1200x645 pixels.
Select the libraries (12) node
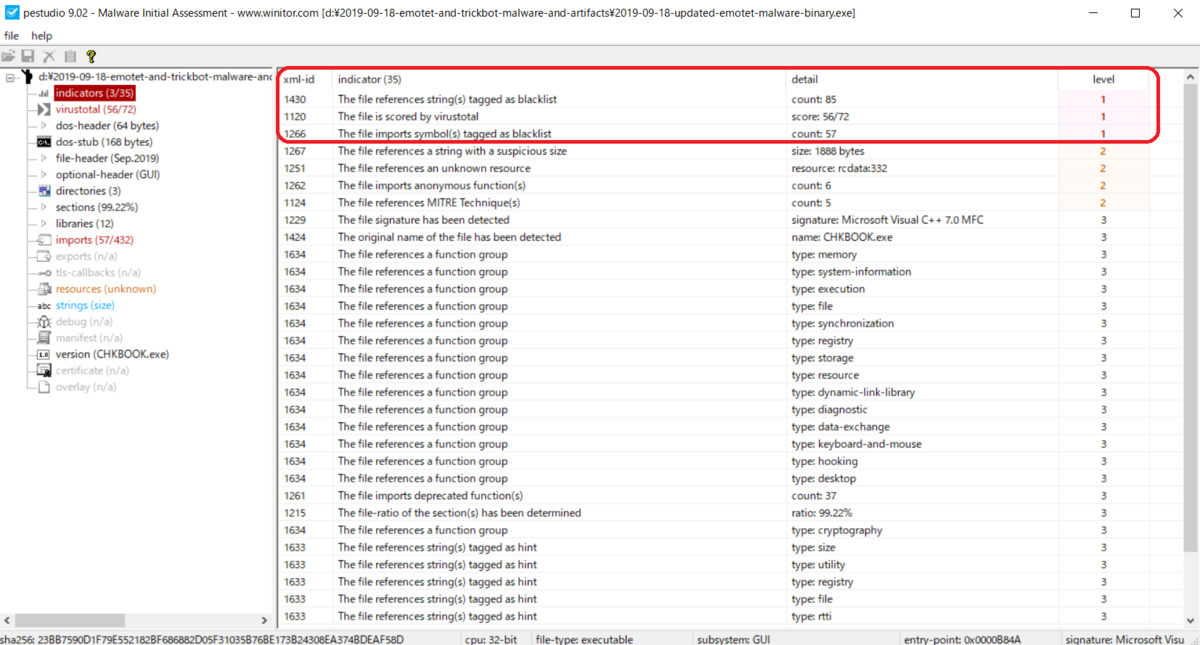(x=87, y=224)
